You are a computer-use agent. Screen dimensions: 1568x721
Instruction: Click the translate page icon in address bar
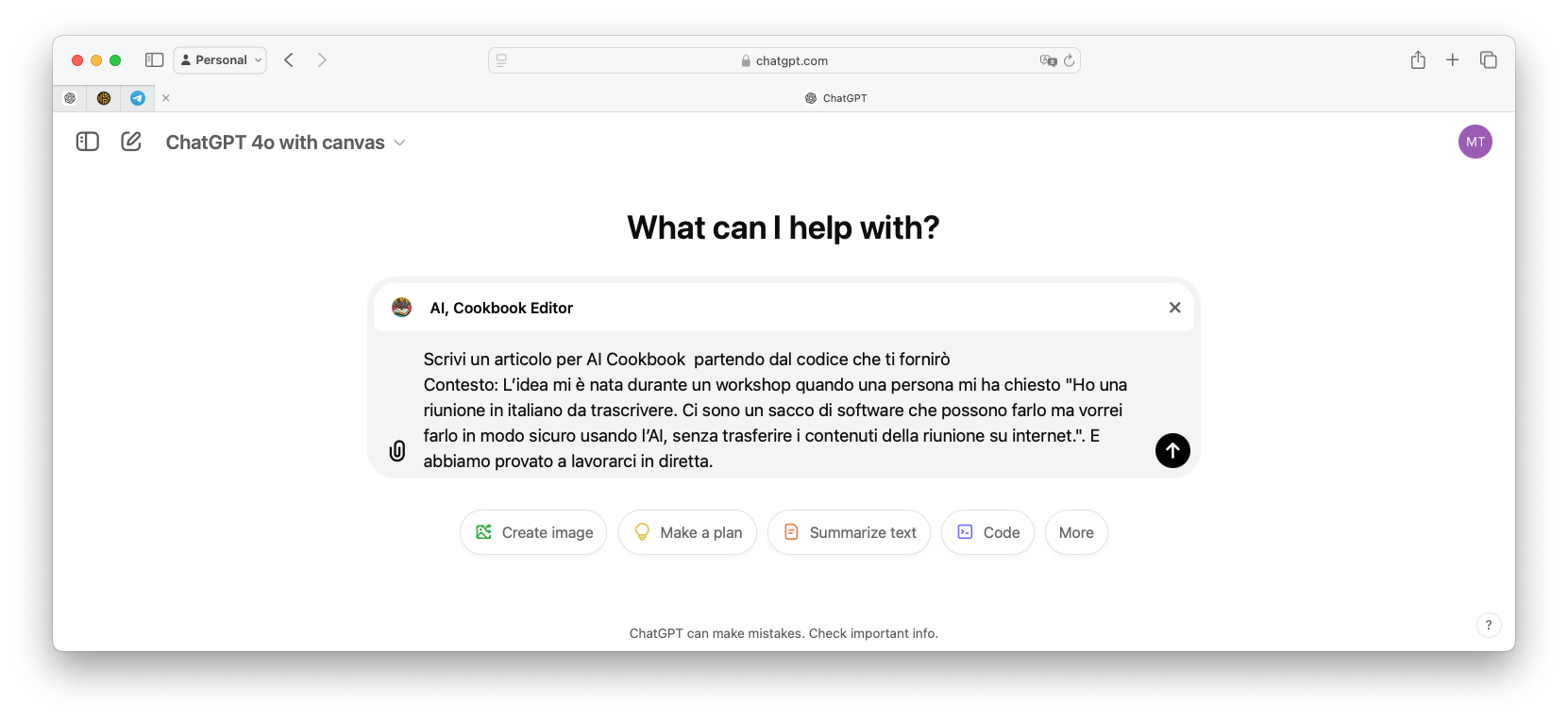click(x=1048, y=60)
